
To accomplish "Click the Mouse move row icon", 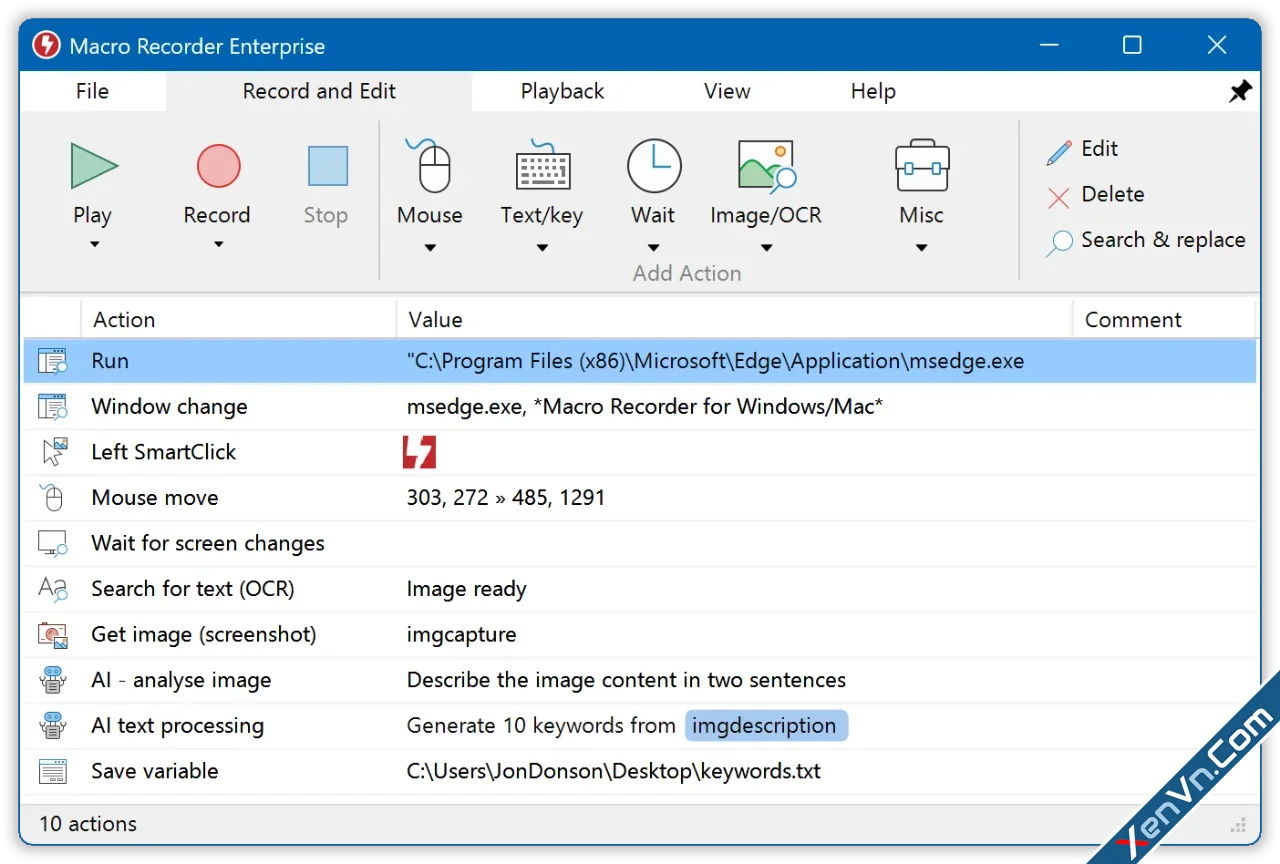I will pos(52,498).
